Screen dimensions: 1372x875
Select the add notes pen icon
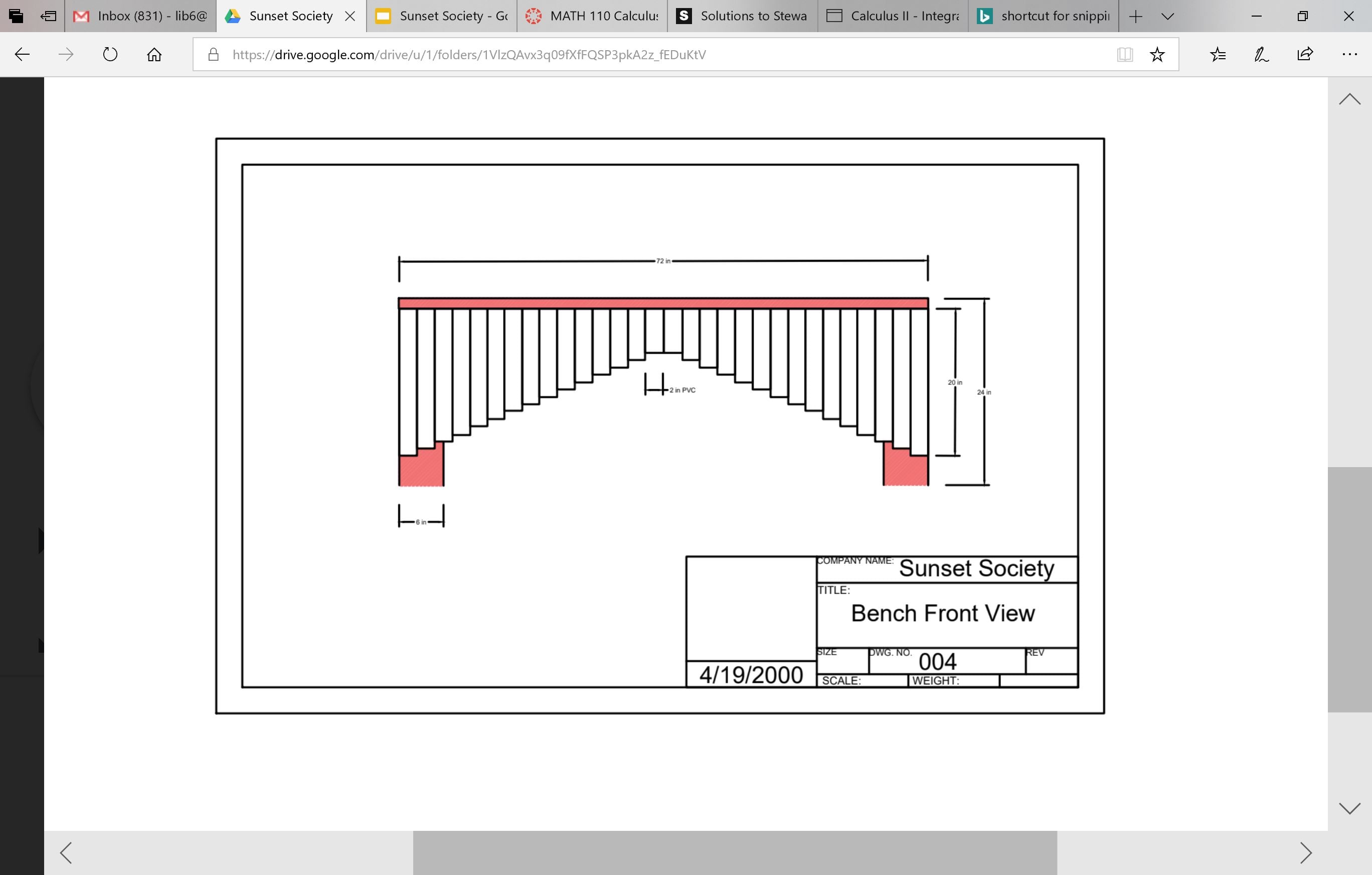pos(1261,55)
